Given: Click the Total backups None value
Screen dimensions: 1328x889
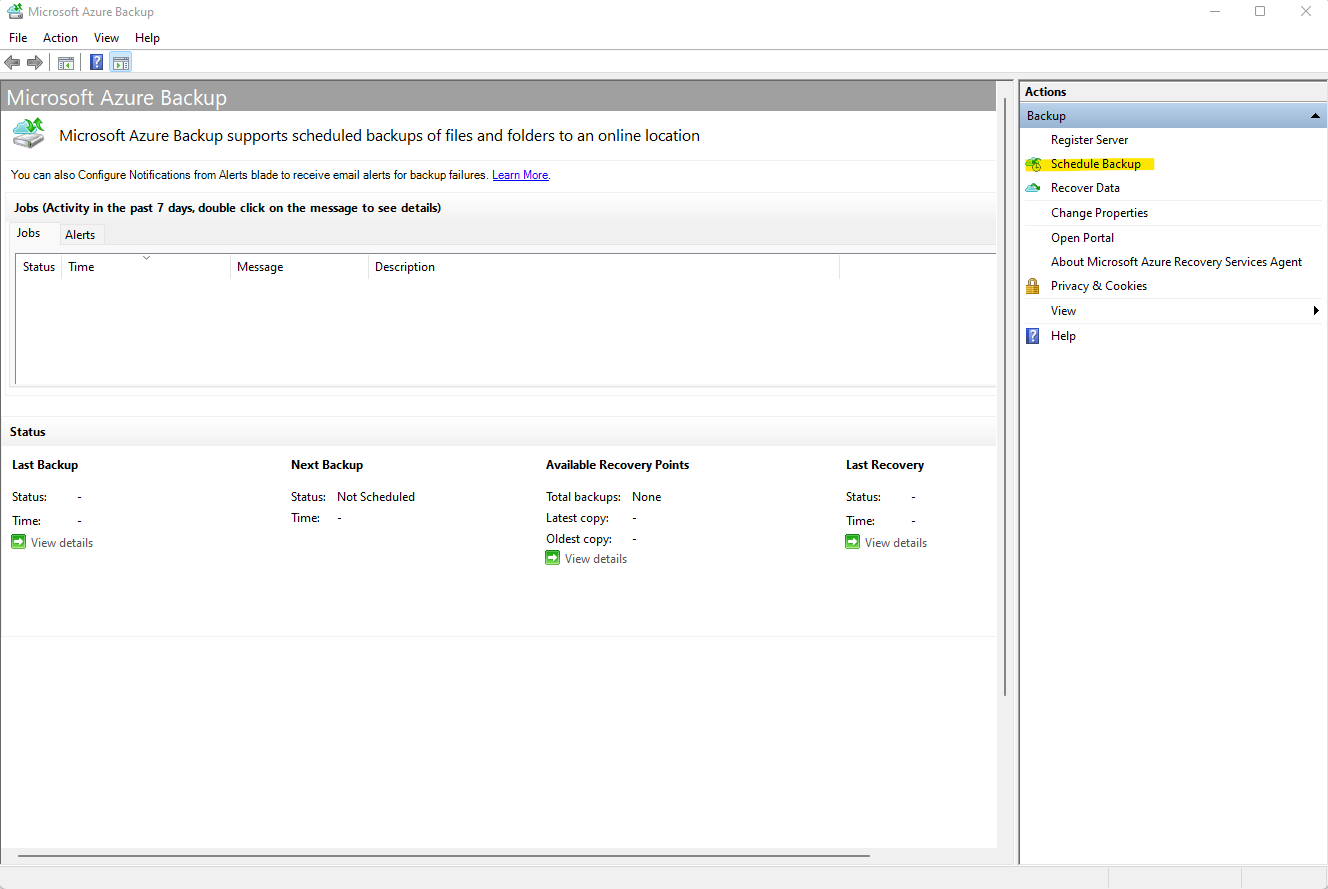Looking at the screenshot, I should (646, 497).
